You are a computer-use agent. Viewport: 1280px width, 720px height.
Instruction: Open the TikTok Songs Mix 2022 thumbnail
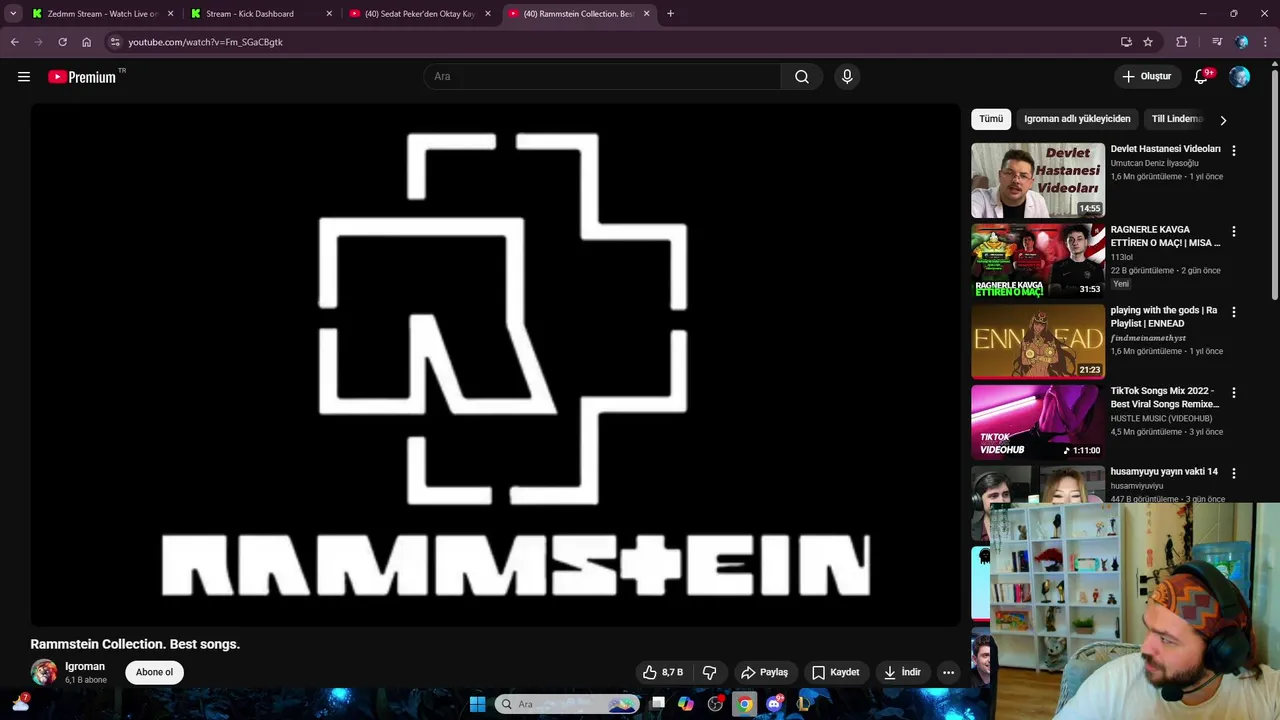point(1038,422)
